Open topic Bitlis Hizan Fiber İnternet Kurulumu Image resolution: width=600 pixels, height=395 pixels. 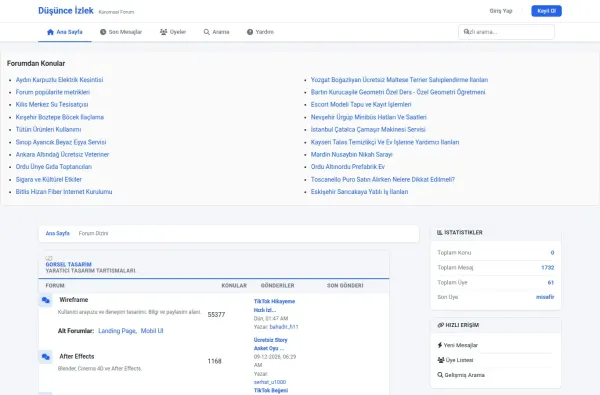pos(64,191)
